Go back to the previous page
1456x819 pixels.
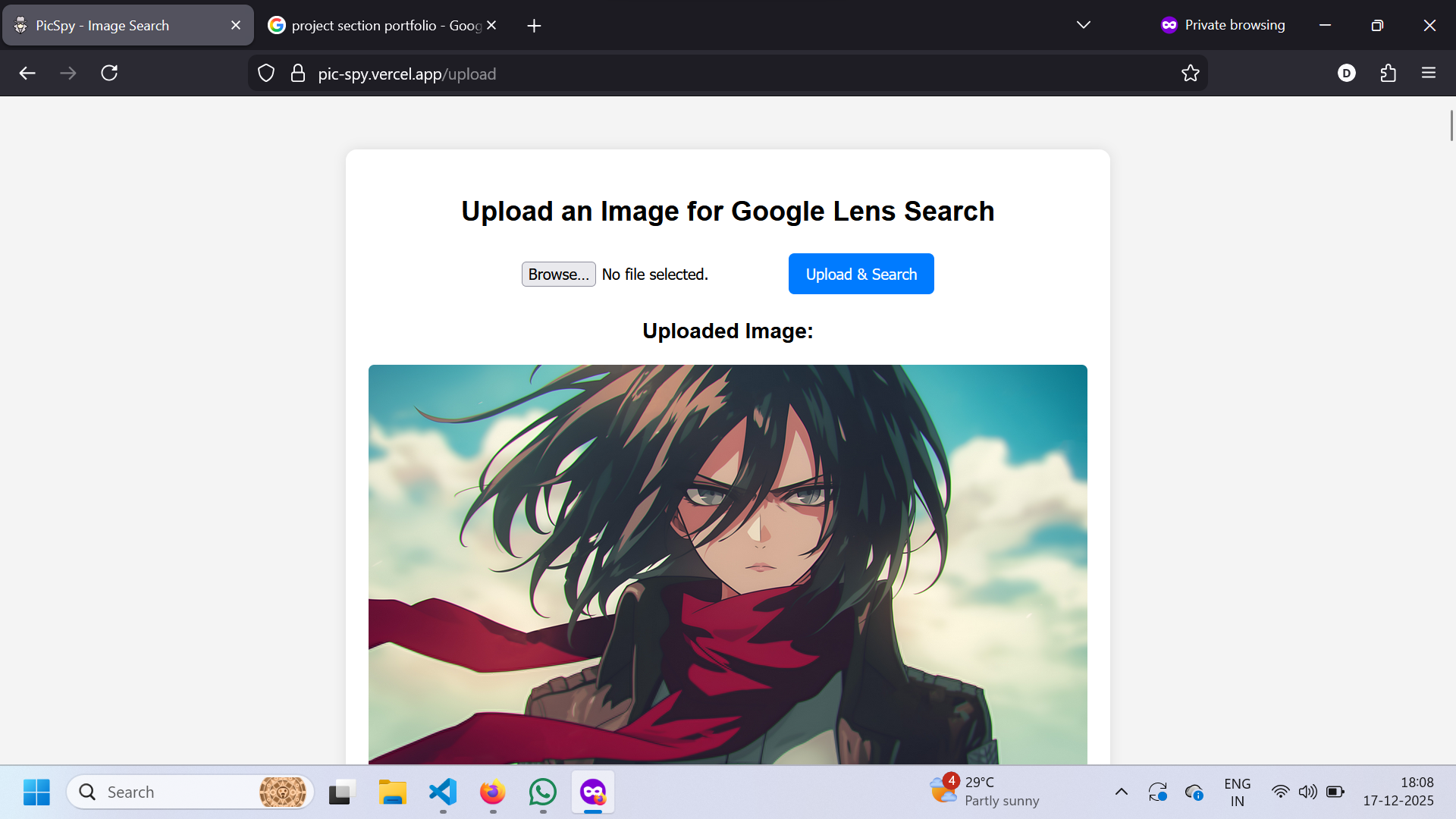(27, 73)
